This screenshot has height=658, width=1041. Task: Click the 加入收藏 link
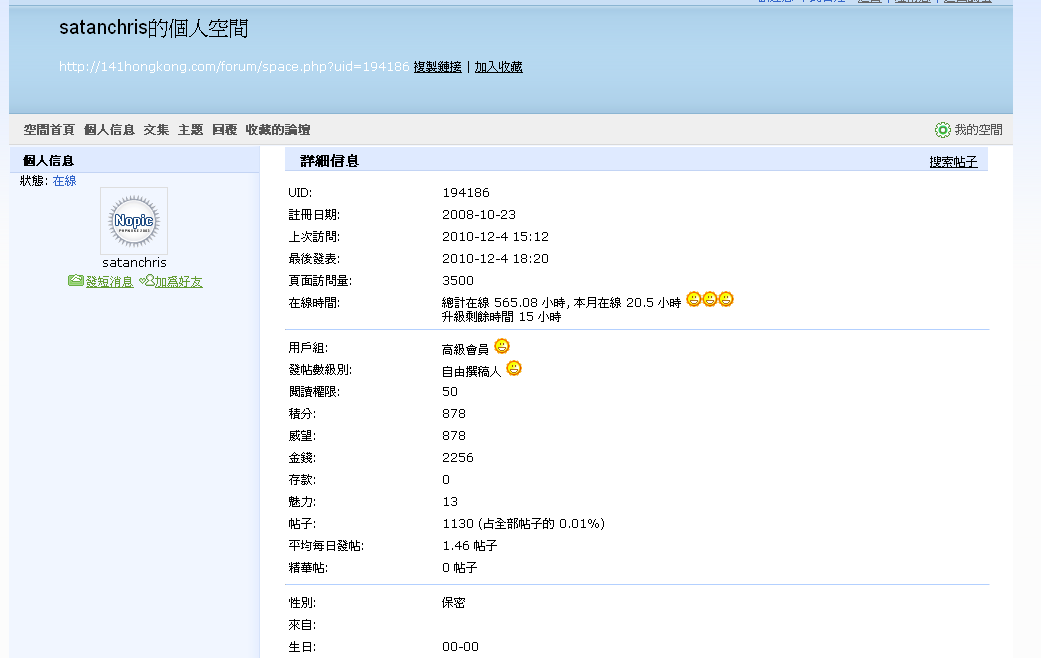[x=498, y=67]
